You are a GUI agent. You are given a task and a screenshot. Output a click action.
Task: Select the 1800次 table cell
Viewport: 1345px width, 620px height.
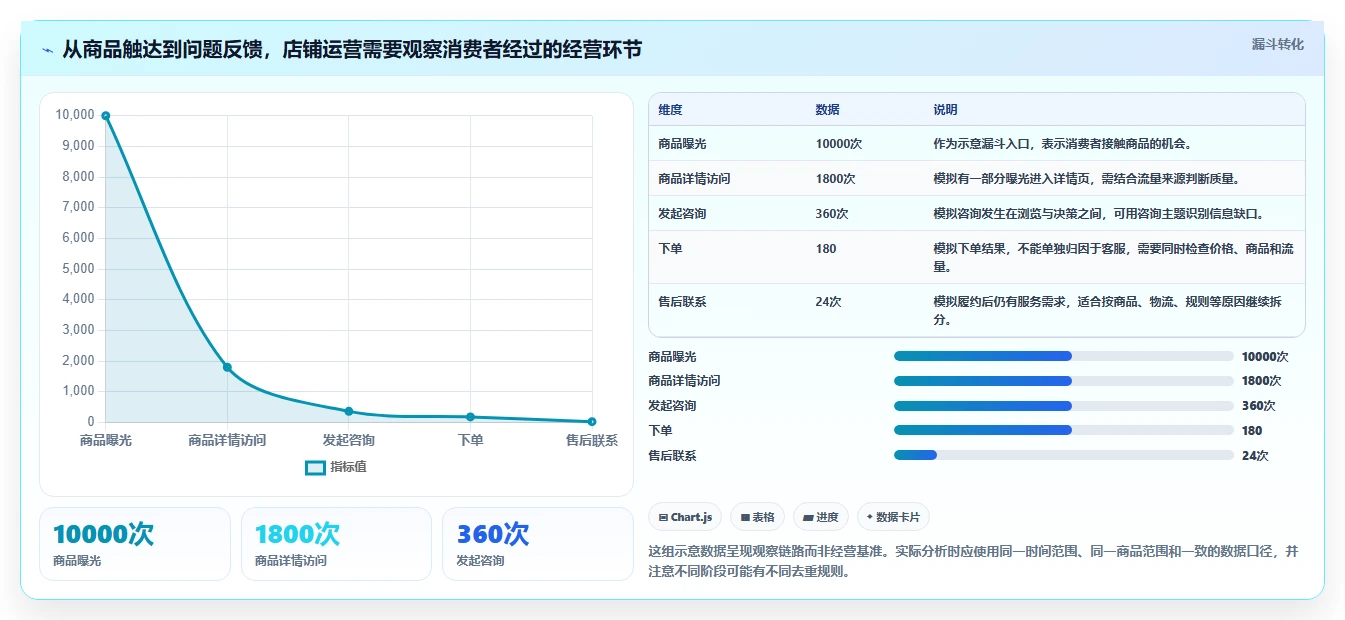click(x=835, y=179)
